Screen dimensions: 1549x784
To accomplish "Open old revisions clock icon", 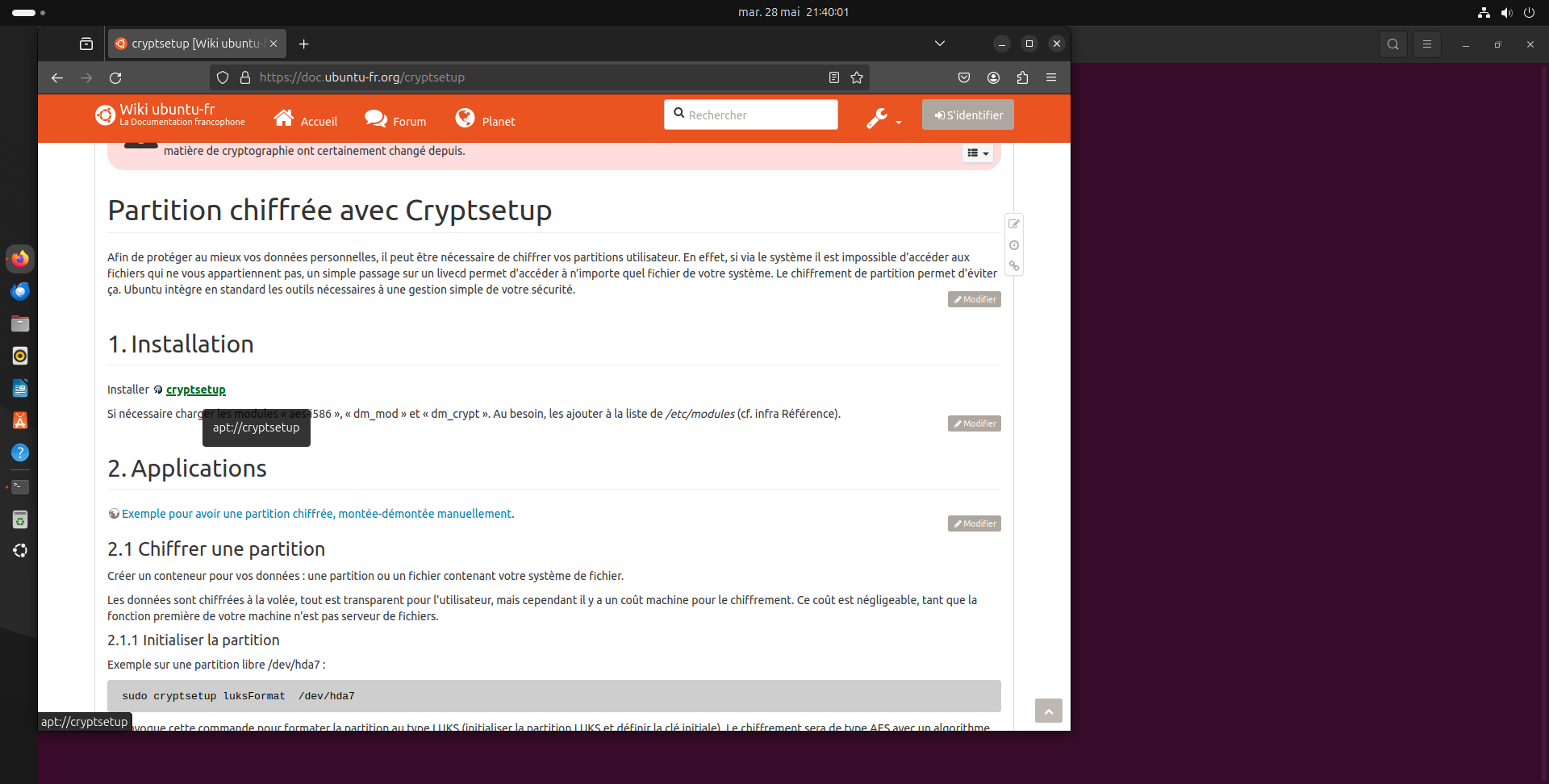I will pyautogui.click(x=1014, y=245).
